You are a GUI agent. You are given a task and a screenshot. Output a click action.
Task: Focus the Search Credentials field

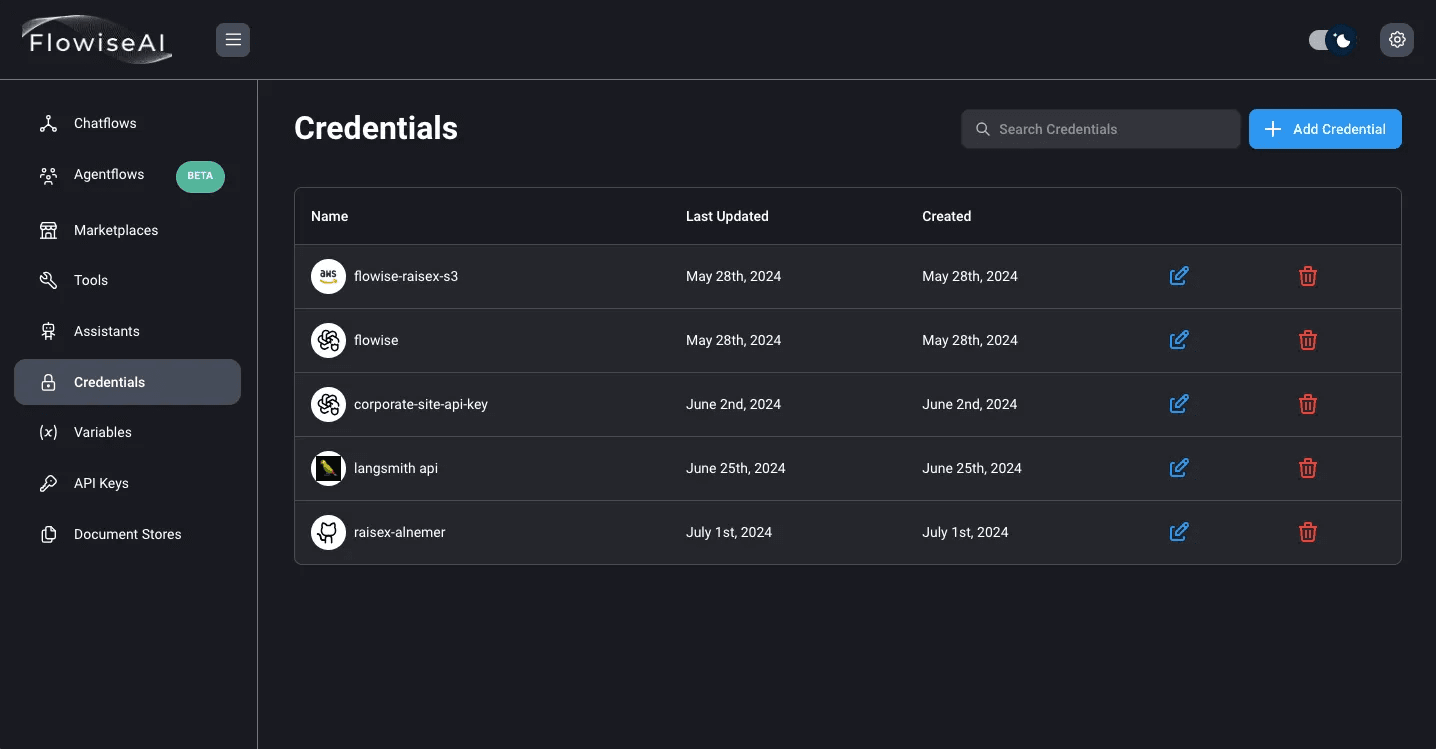pyautogui.click(x=1110, y=129)
